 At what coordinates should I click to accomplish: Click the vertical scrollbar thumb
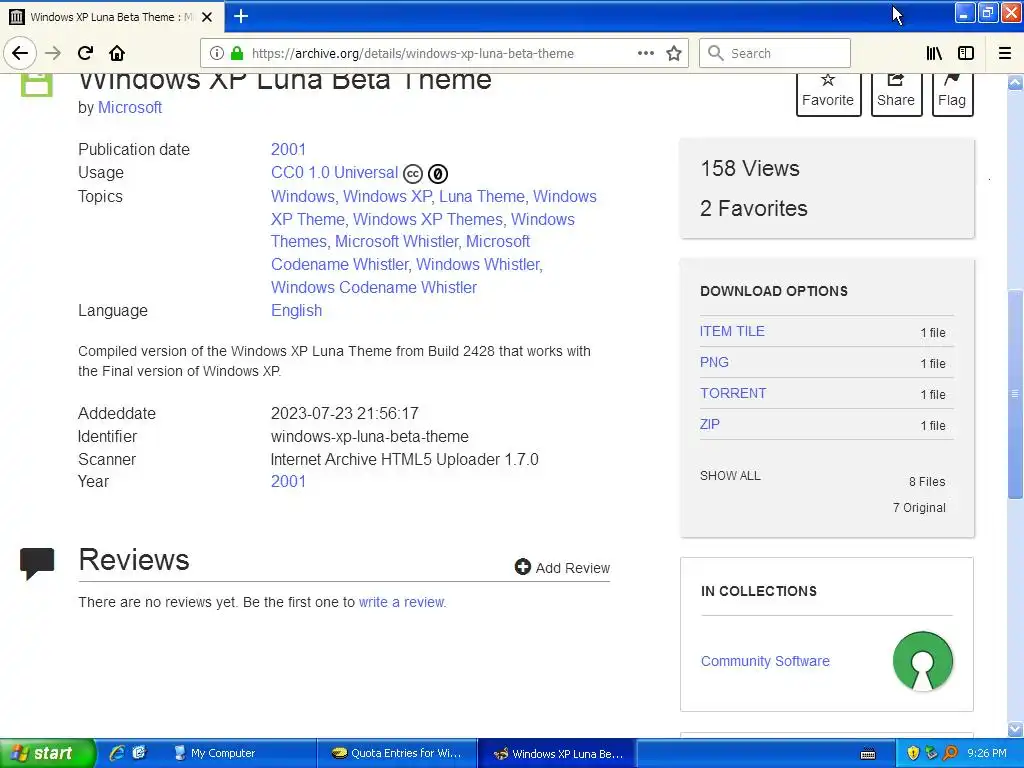tap(1015, 394)
